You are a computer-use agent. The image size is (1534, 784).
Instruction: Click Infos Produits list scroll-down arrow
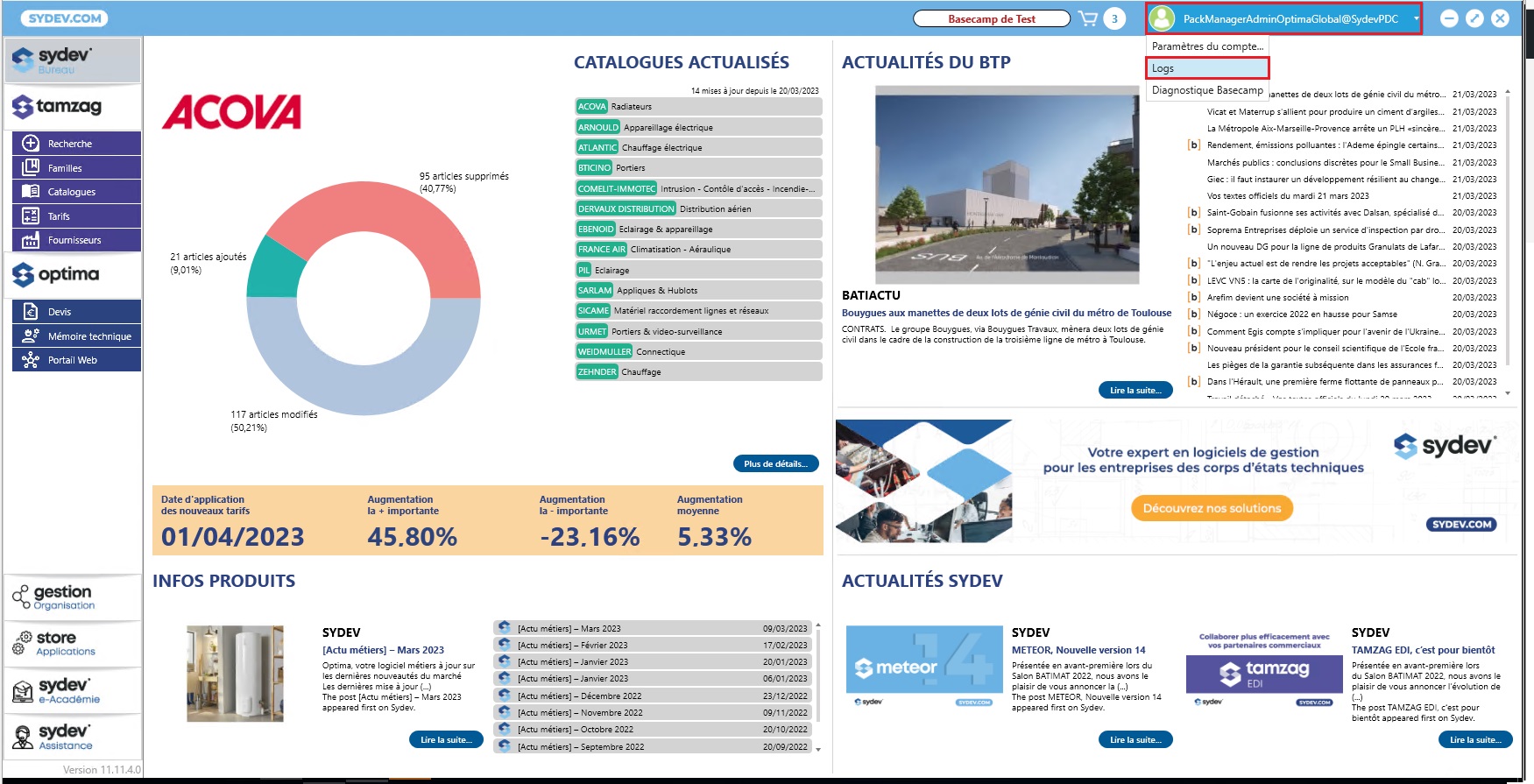coord(818,749)
